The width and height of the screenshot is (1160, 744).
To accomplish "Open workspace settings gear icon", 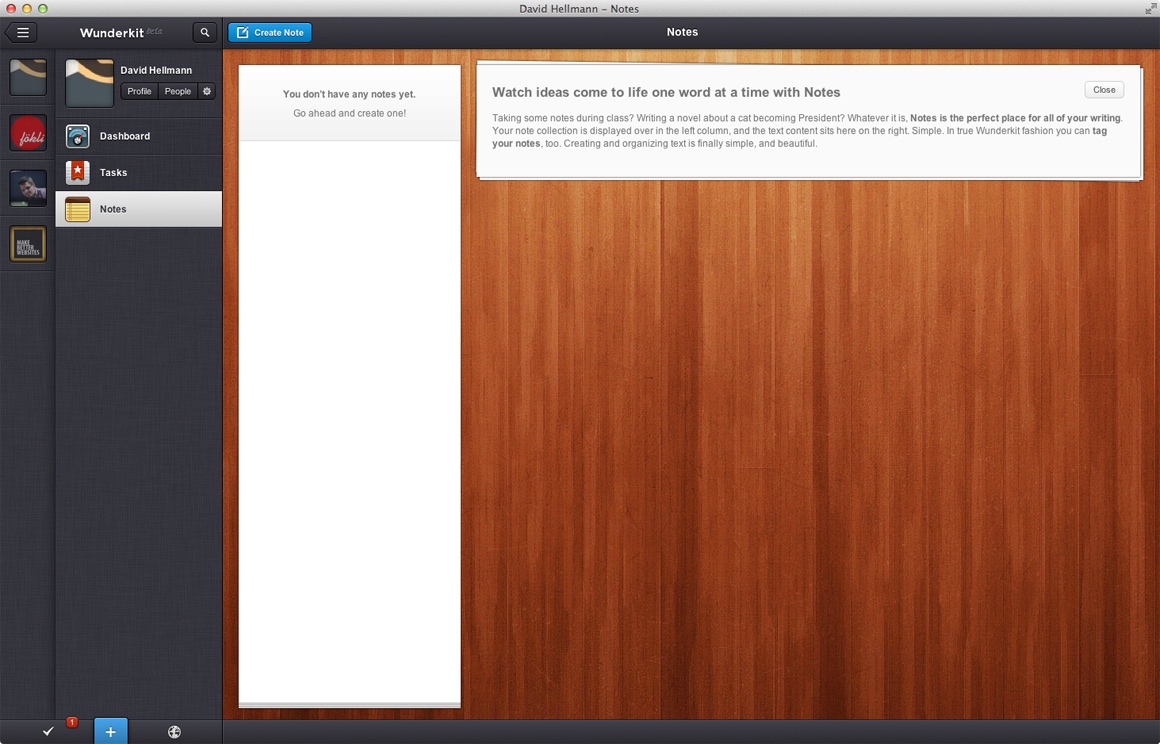I will (x=207, y=91).
